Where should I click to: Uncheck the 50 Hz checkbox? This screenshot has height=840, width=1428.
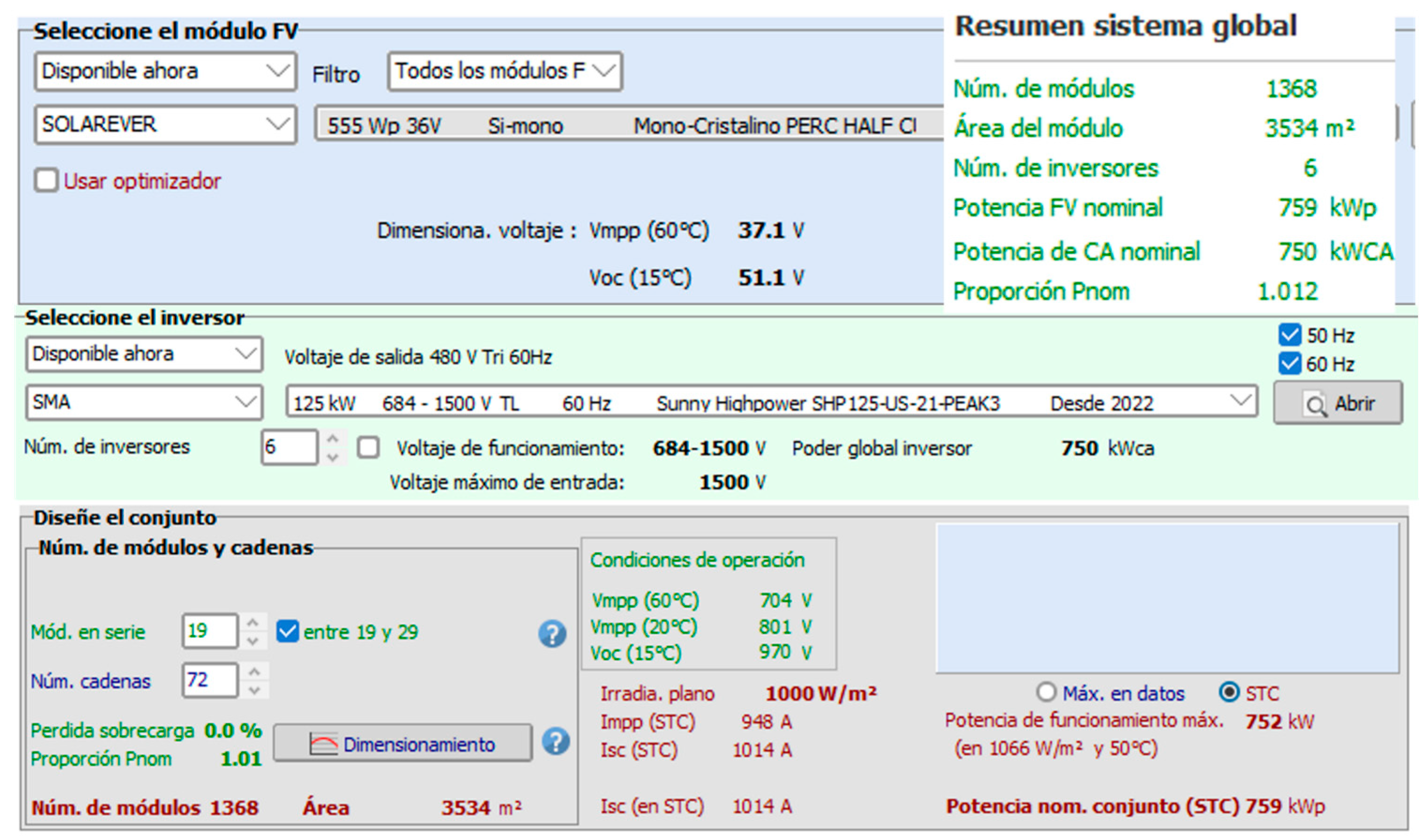coord(1289,335)
